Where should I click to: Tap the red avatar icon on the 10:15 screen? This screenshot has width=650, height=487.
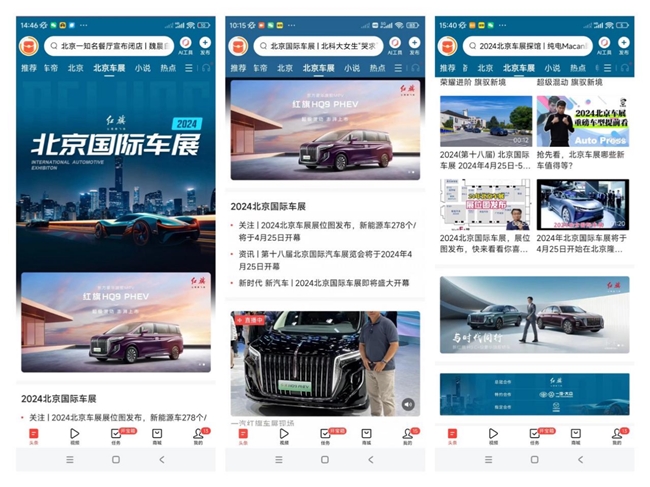pos(238,46)
